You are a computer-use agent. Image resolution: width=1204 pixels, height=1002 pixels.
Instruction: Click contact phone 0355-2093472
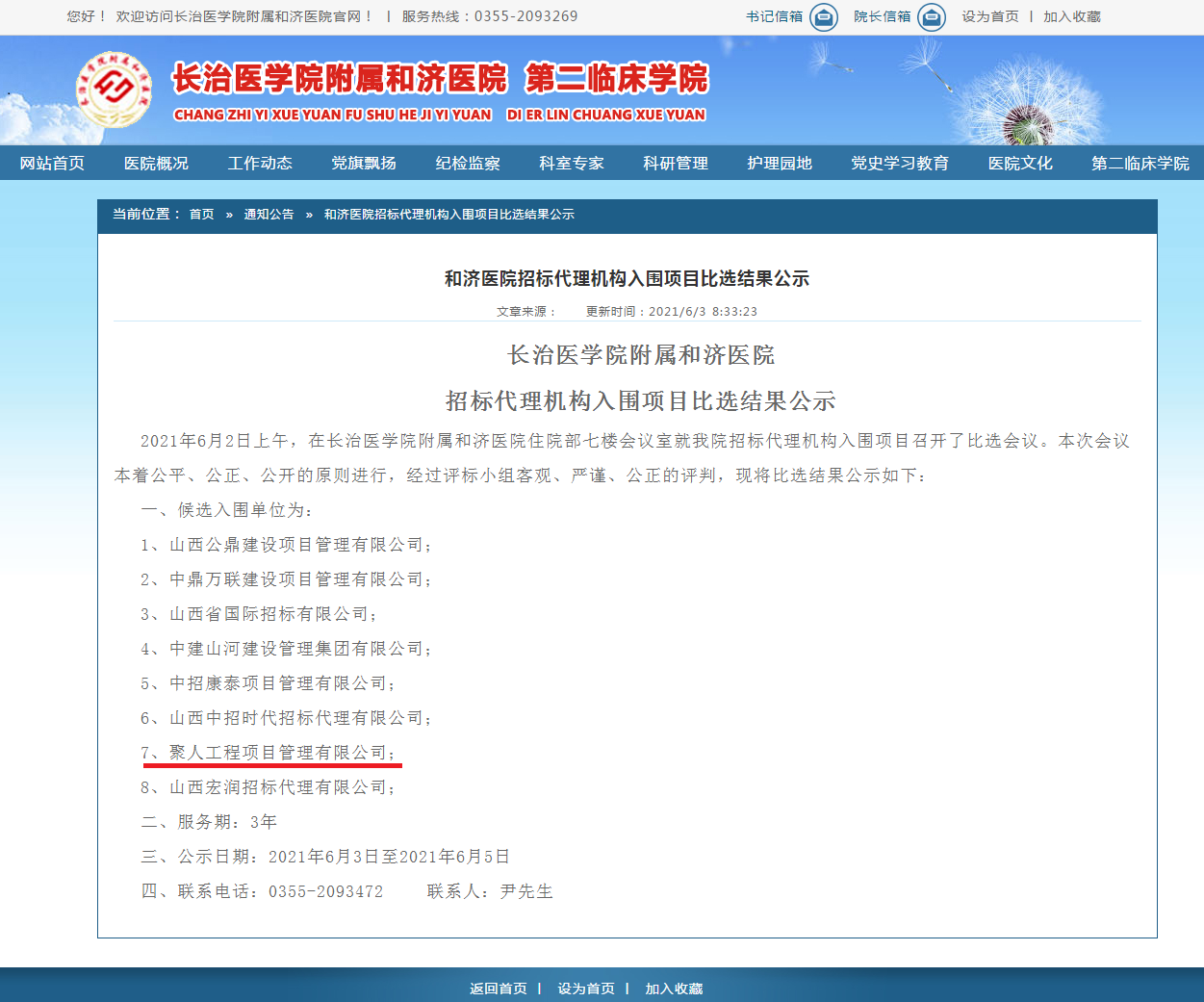(x=325, y=891)
